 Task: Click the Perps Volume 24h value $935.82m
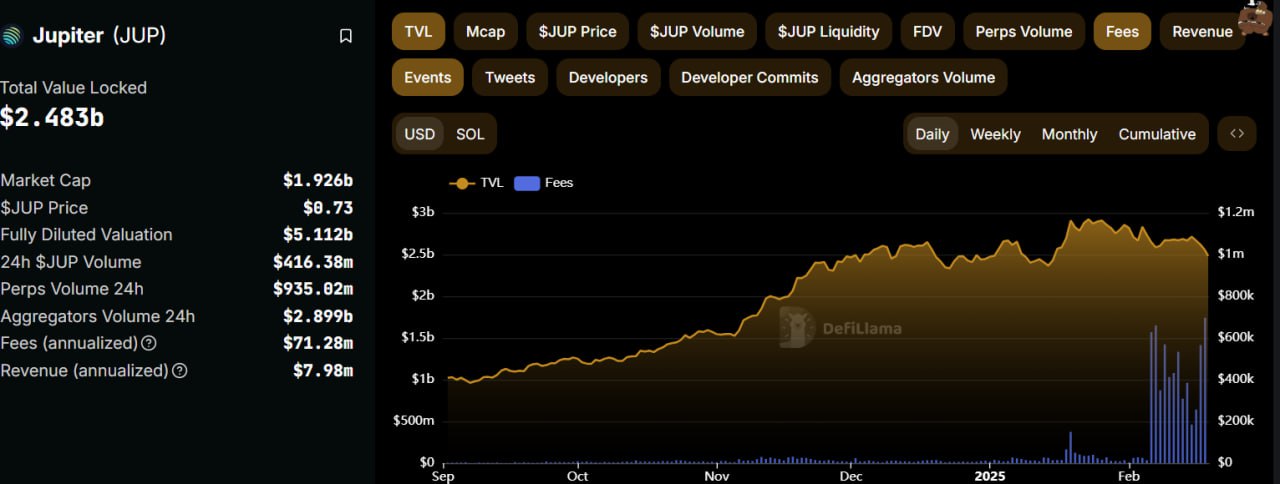(313, 289)
